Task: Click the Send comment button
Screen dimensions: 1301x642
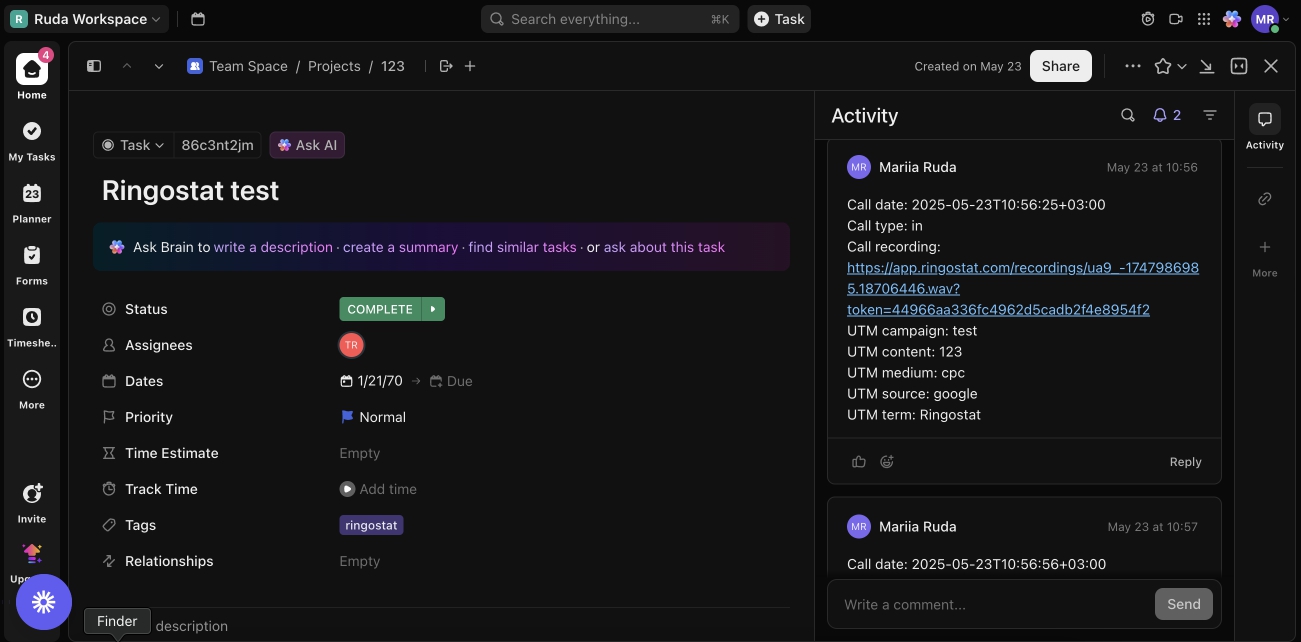Action: (1184, 604)
